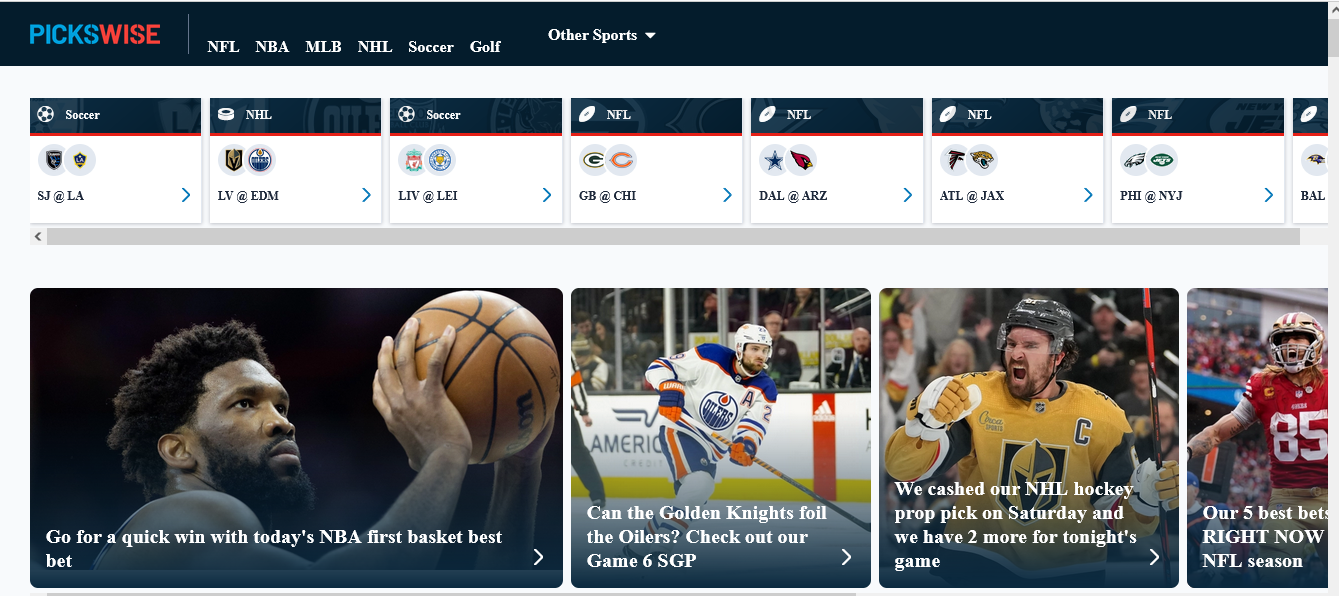
Task: Click arrow on NBA first basket article
Action: (x=538, y=557)
